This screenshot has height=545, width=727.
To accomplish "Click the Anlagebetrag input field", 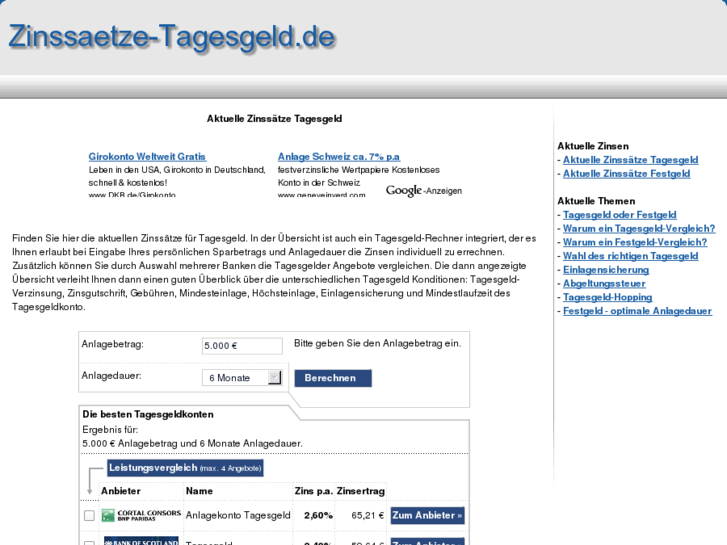I will (242, 346).
